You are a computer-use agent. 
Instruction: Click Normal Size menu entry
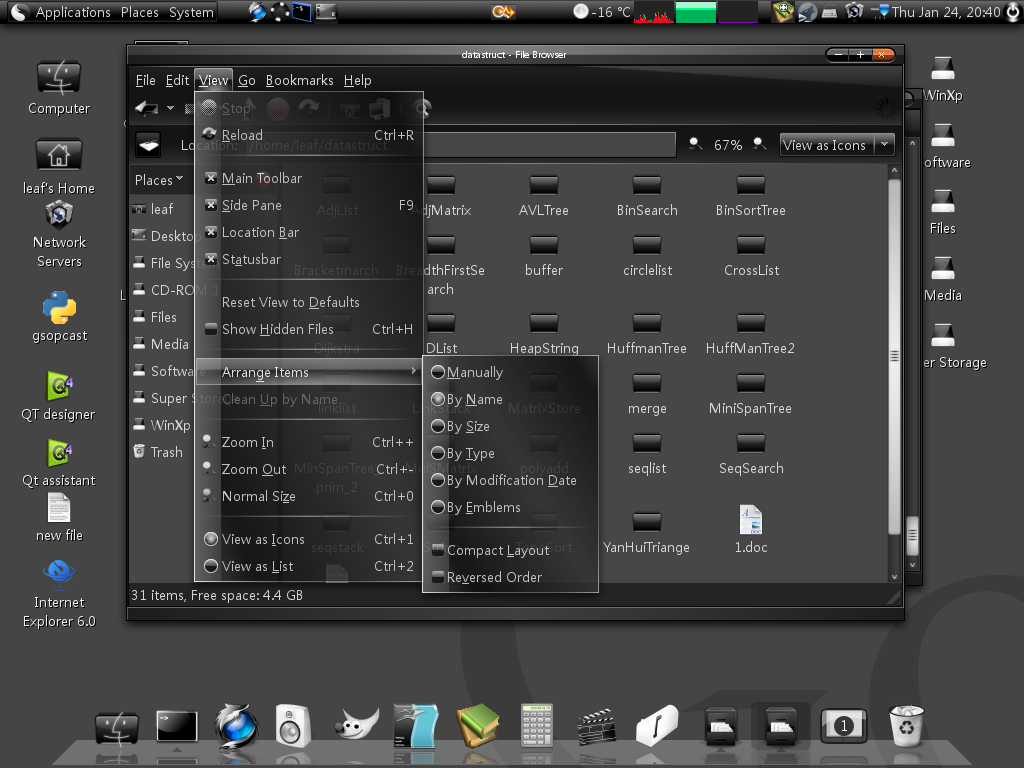308,496
